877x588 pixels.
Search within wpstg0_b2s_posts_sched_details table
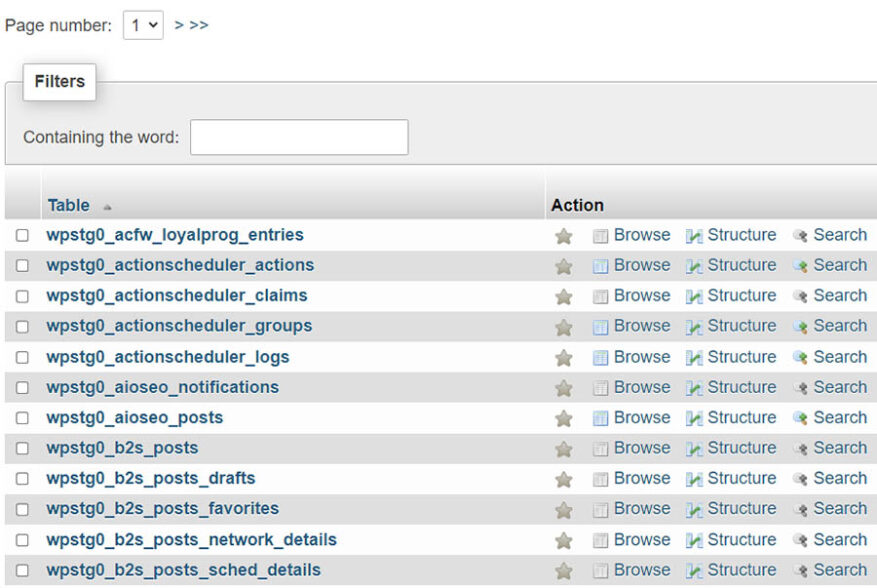[838, 569]
